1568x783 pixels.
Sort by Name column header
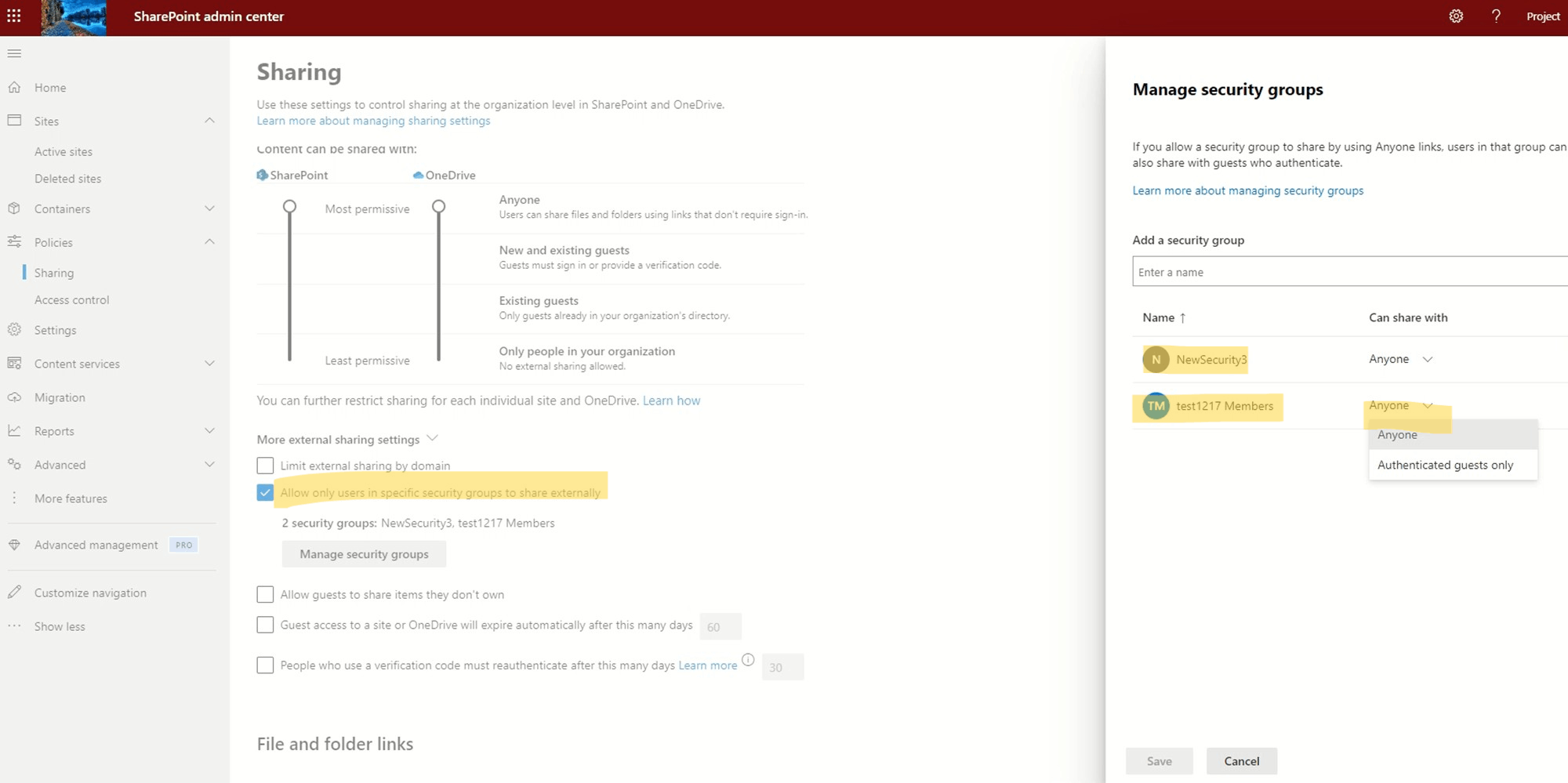click(x=1164, y=317)
